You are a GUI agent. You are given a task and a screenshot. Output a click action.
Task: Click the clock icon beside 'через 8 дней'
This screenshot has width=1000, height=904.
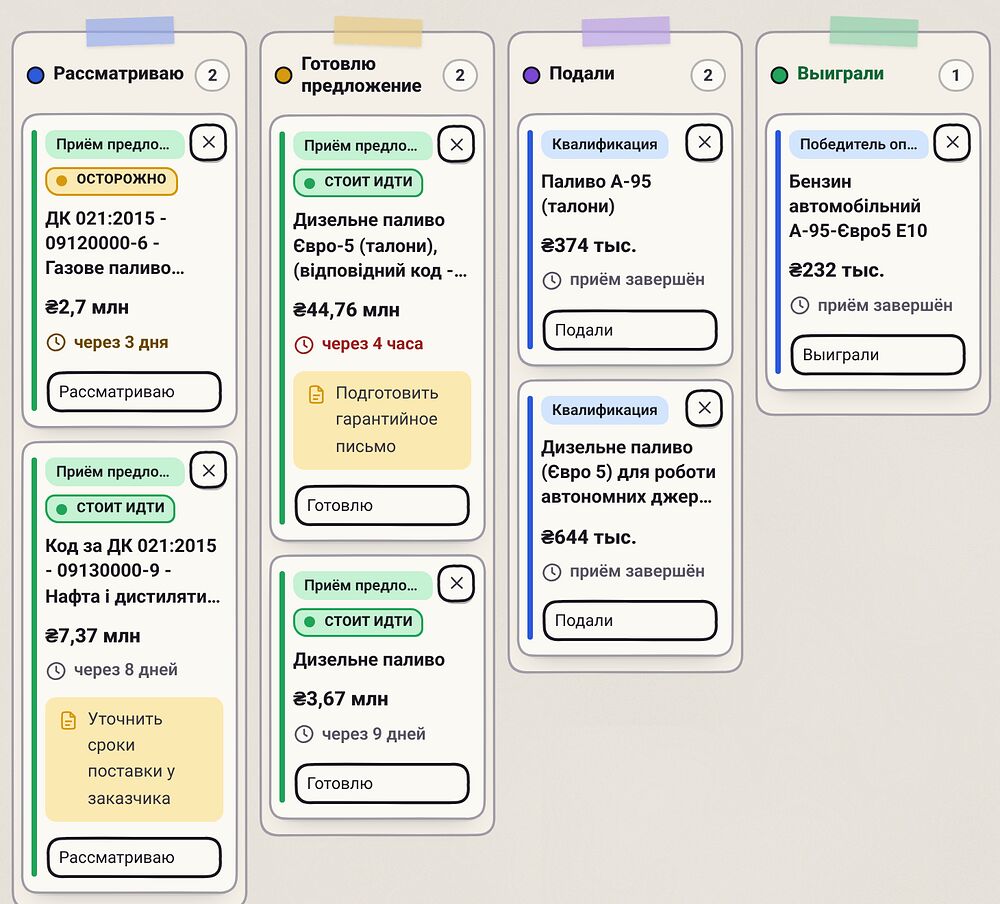[x=56, y=671]
